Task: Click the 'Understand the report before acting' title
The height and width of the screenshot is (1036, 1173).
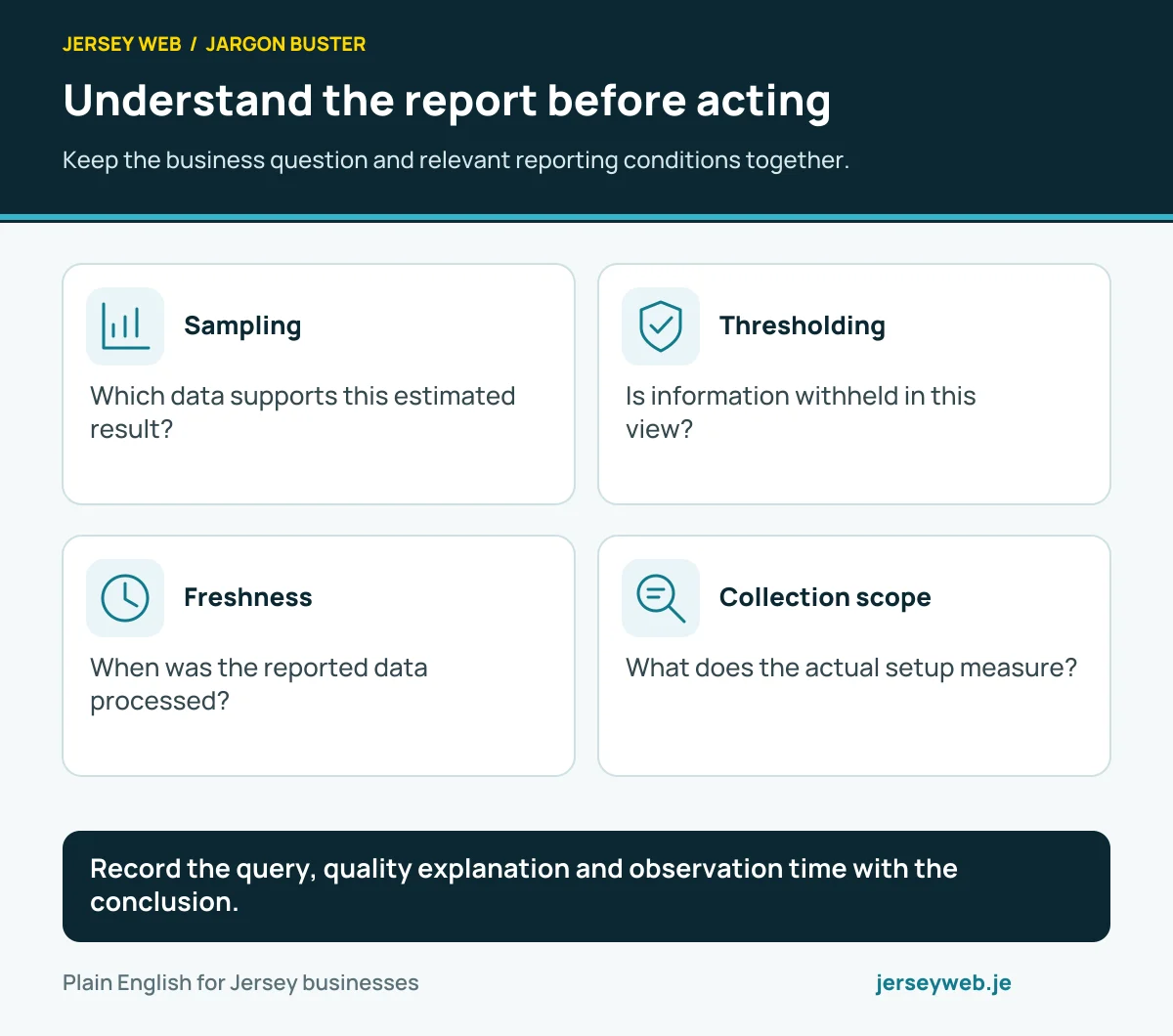Action: [x=447, y=102]
